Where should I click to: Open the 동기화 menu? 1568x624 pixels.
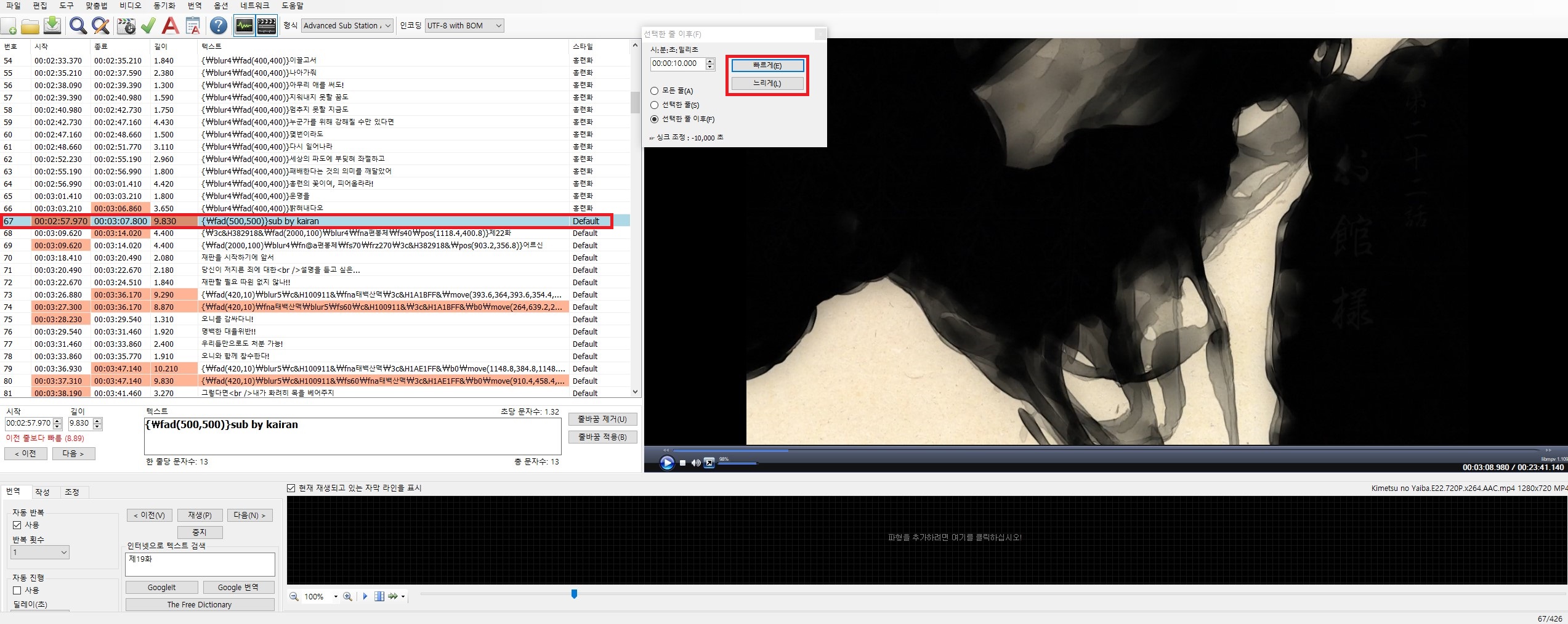[x=164, y=6]
